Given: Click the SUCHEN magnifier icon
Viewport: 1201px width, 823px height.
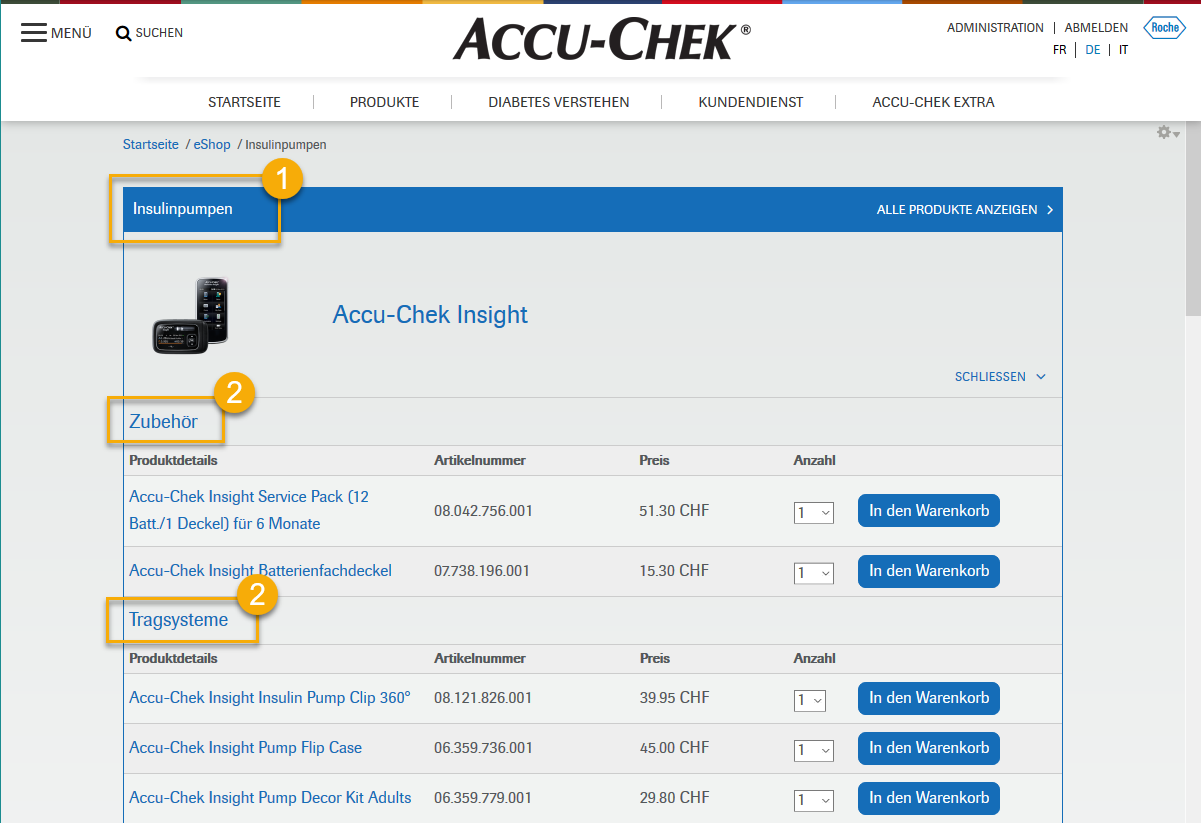Looking at the screenshot, I should pos(124,34).
